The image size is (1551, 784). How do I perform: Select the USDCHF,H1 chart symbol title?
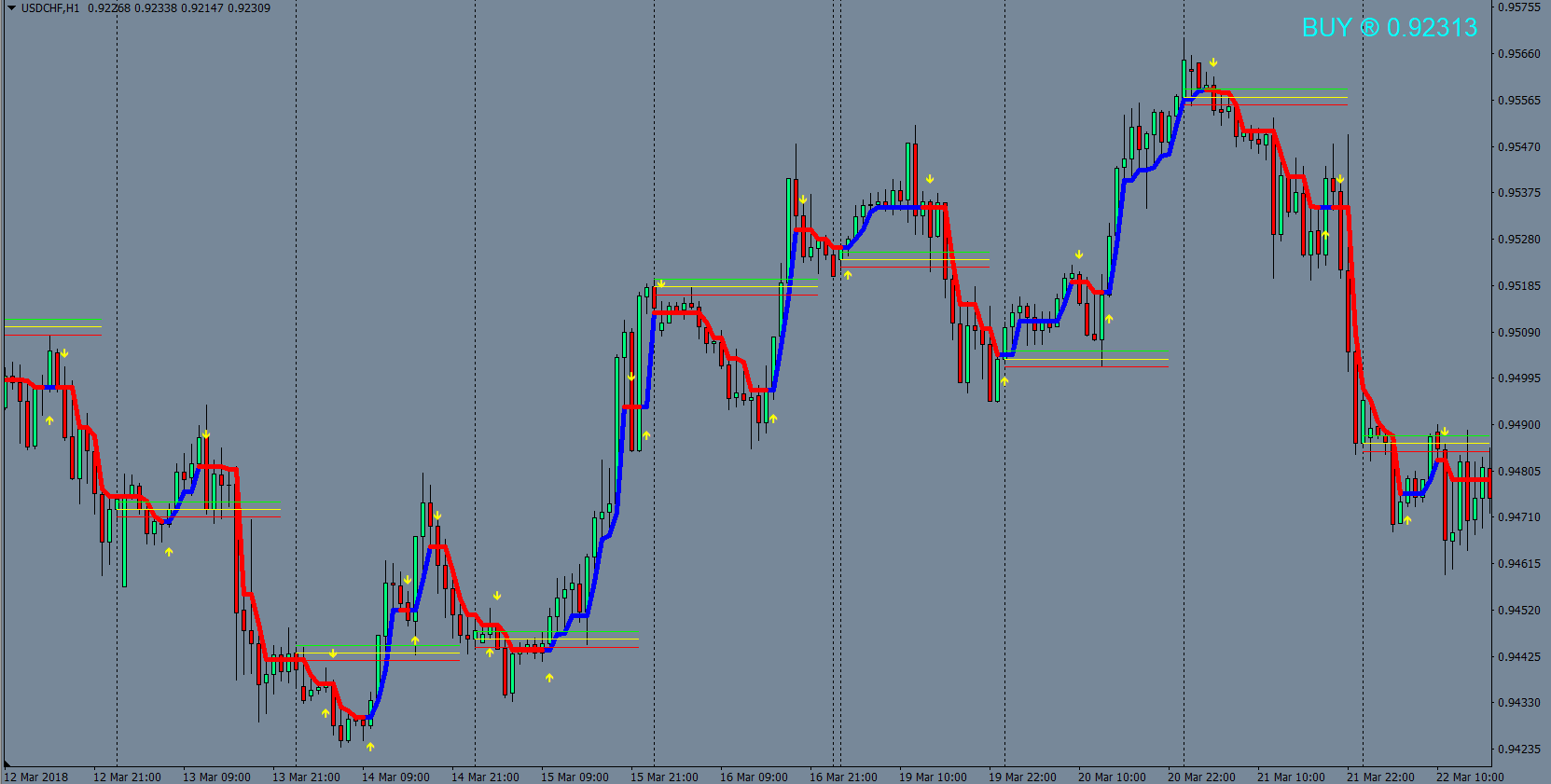pyautogui.click(x=50, y=8)
